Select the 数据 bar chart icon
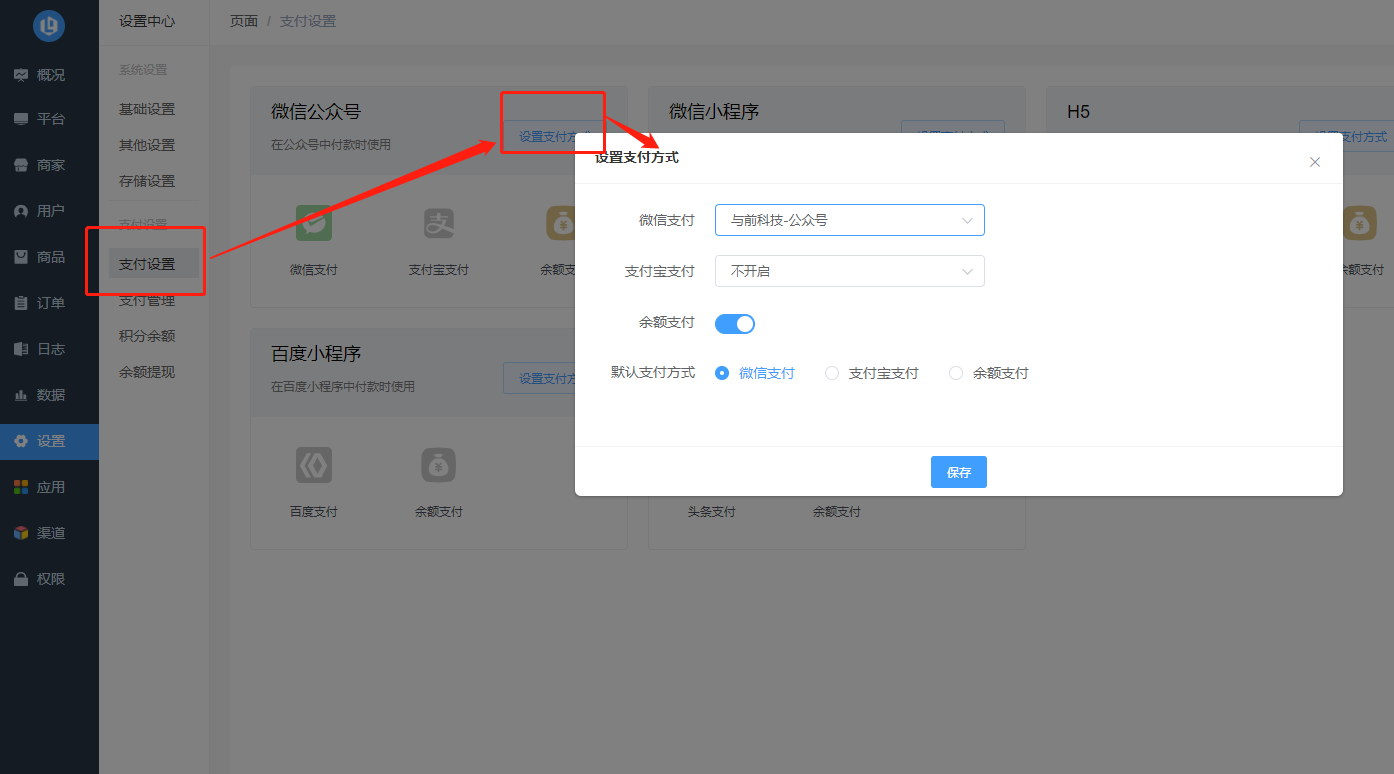The image size is (1394, 774). pyautogui.click(x=20, y=395)
